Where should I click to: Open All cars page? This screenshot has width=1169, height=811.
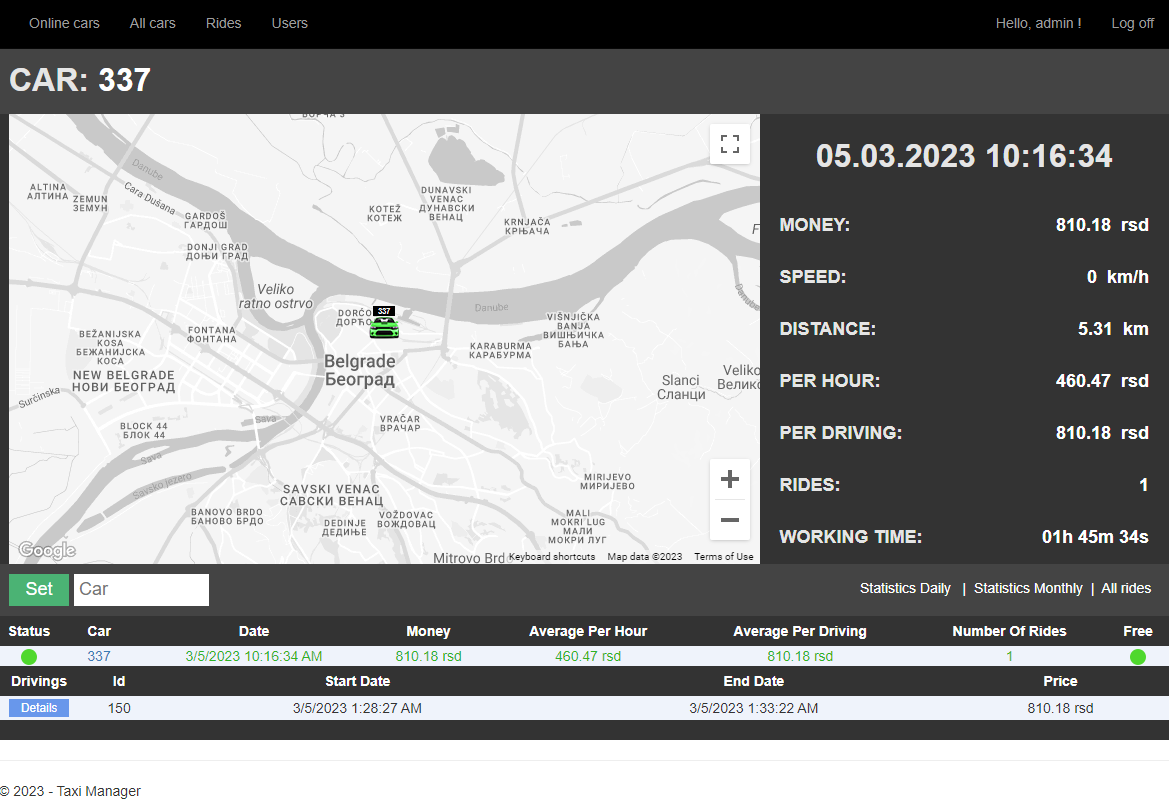[x=153, y=23]
